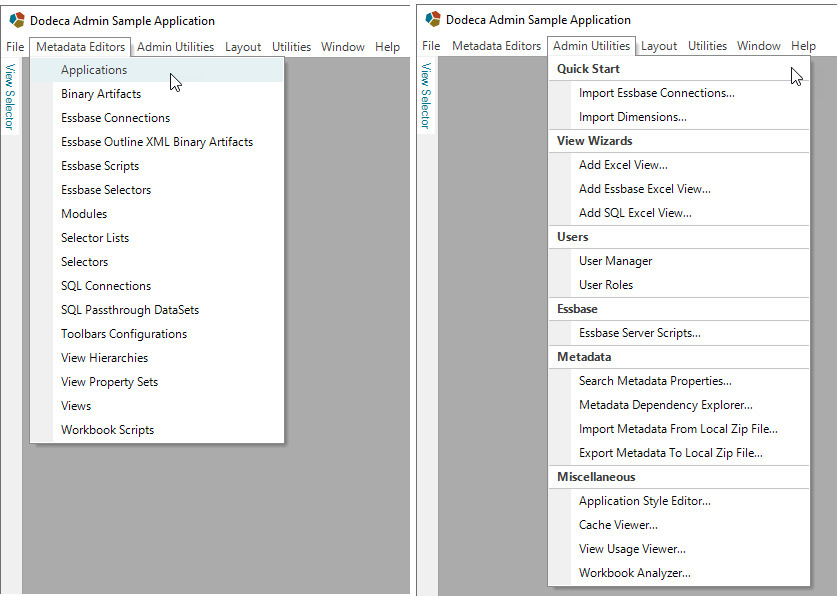Viewport: 839px width, 596px height.
Task: Open Application Style Editor...
Action: 679,501
